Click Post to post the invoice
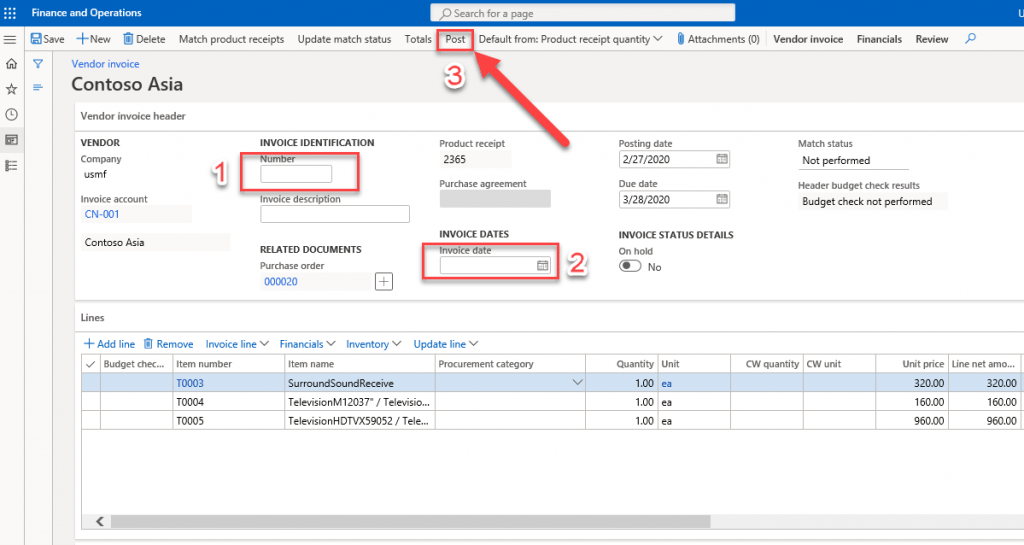Screen dimensions: 1024x545 [x=455, y=39]
